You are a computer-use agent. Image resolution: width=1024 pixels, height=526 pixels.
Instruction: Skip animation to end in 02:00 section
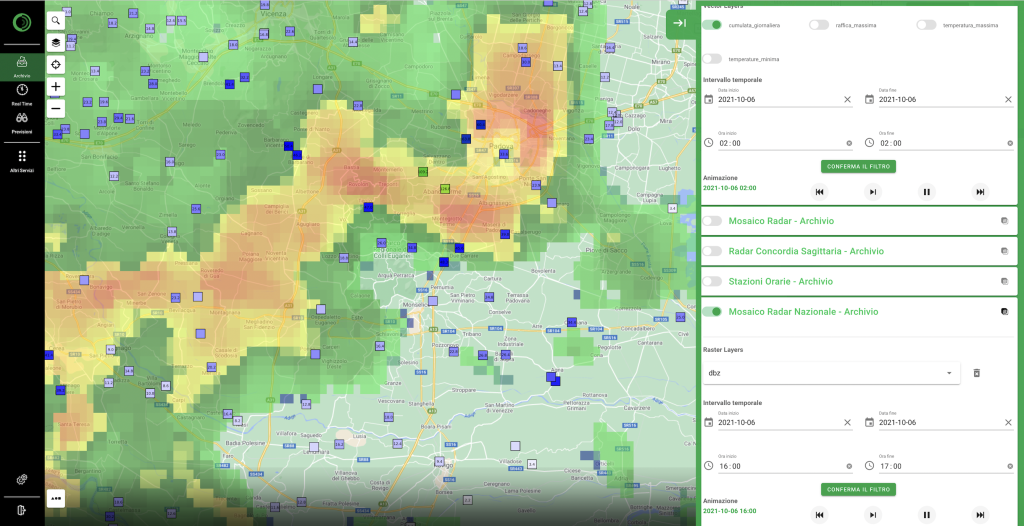coord(980,192)
